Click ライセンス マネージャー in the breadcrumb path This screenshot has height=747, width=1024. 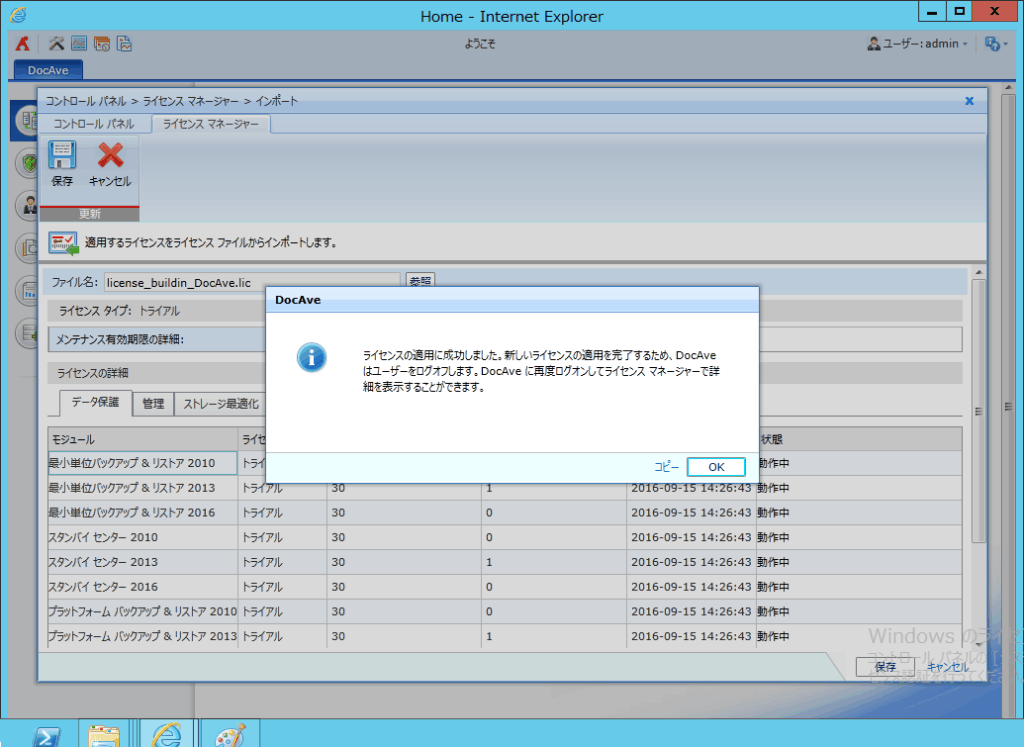pos(191,101)
